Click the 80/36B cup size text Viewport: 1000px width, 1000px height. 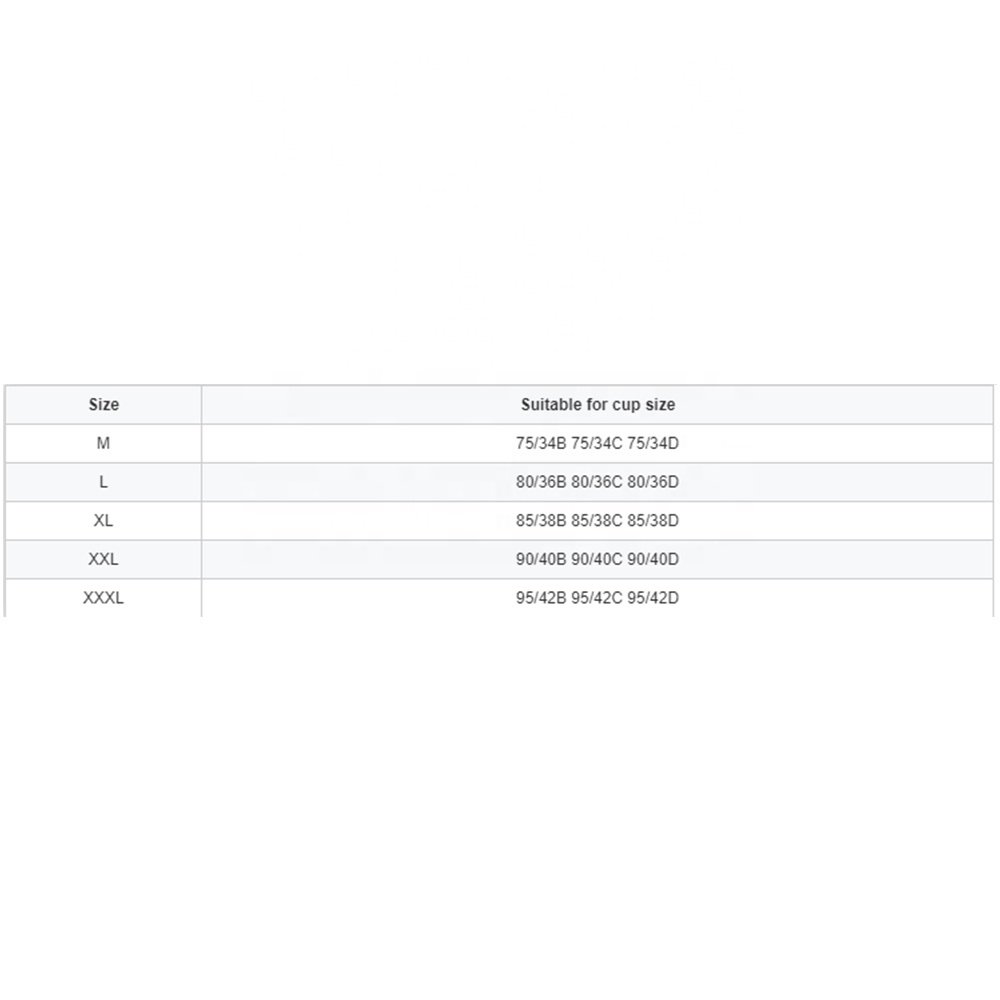[541, 482]
